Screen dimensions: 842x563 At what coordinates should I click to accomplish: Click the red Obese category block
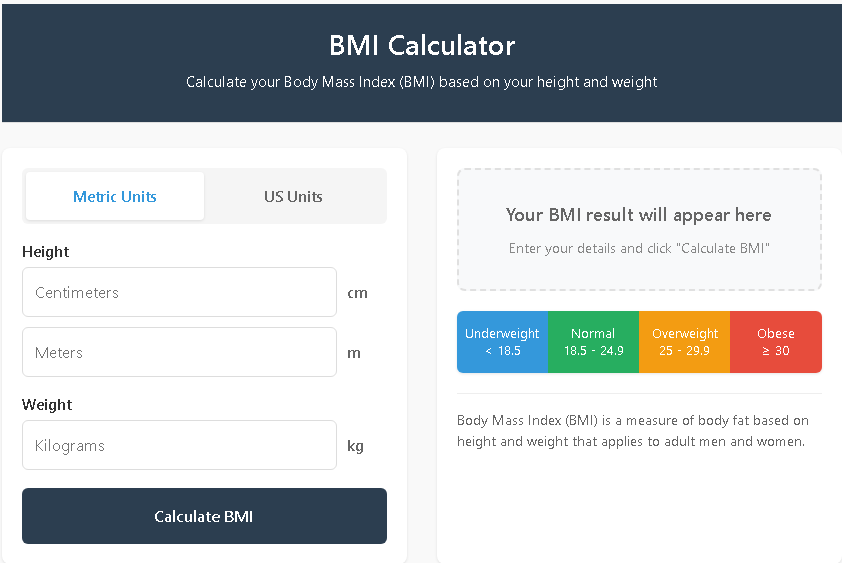tap(776, 342)
